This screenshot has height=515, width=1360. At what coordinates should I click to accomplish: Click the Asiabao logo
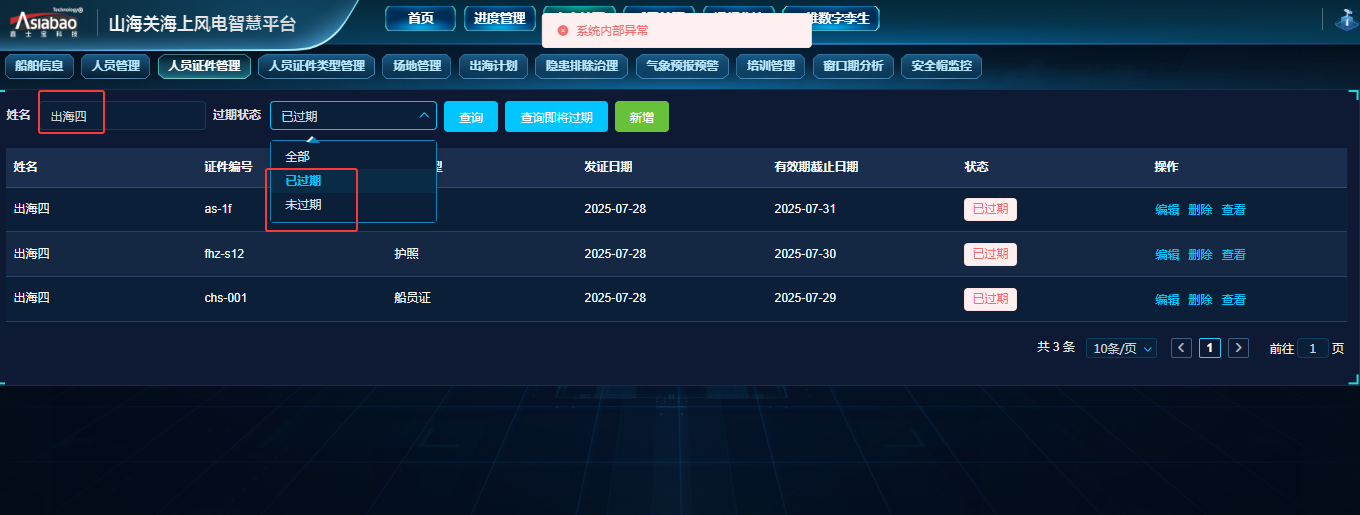(48, 20)
